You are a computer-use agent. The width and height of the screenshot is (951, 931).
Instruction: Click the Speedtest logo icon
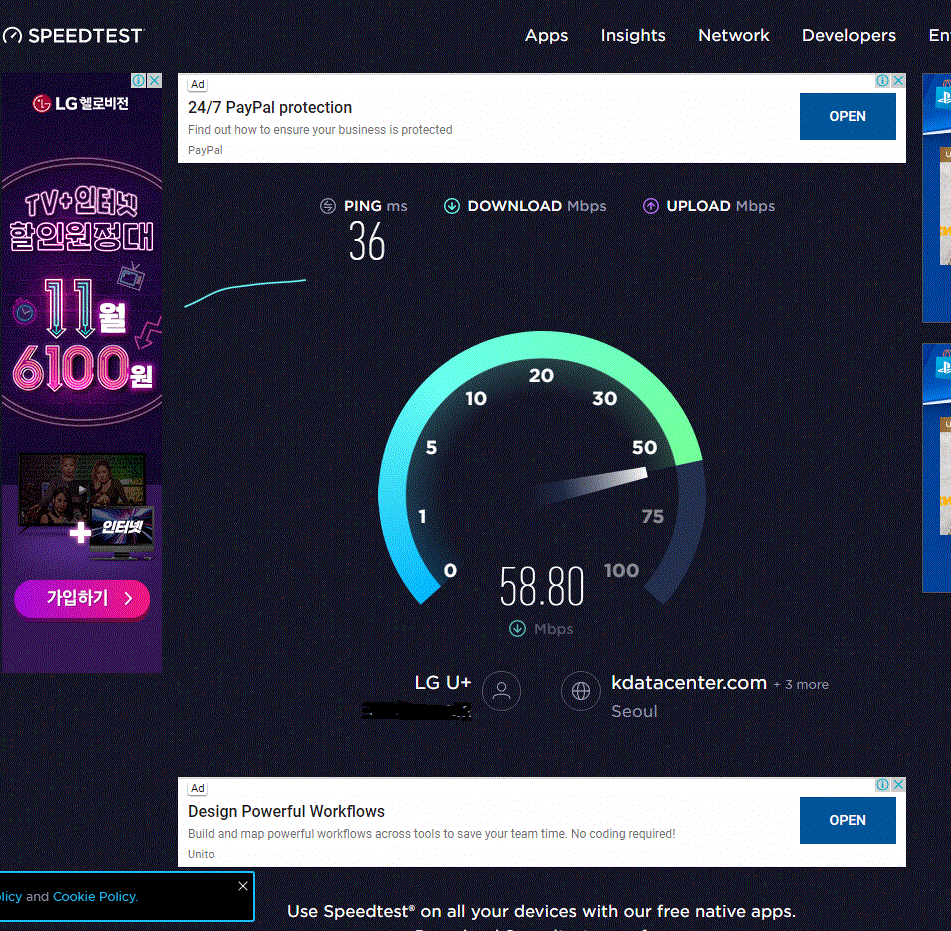coord(12,36)
